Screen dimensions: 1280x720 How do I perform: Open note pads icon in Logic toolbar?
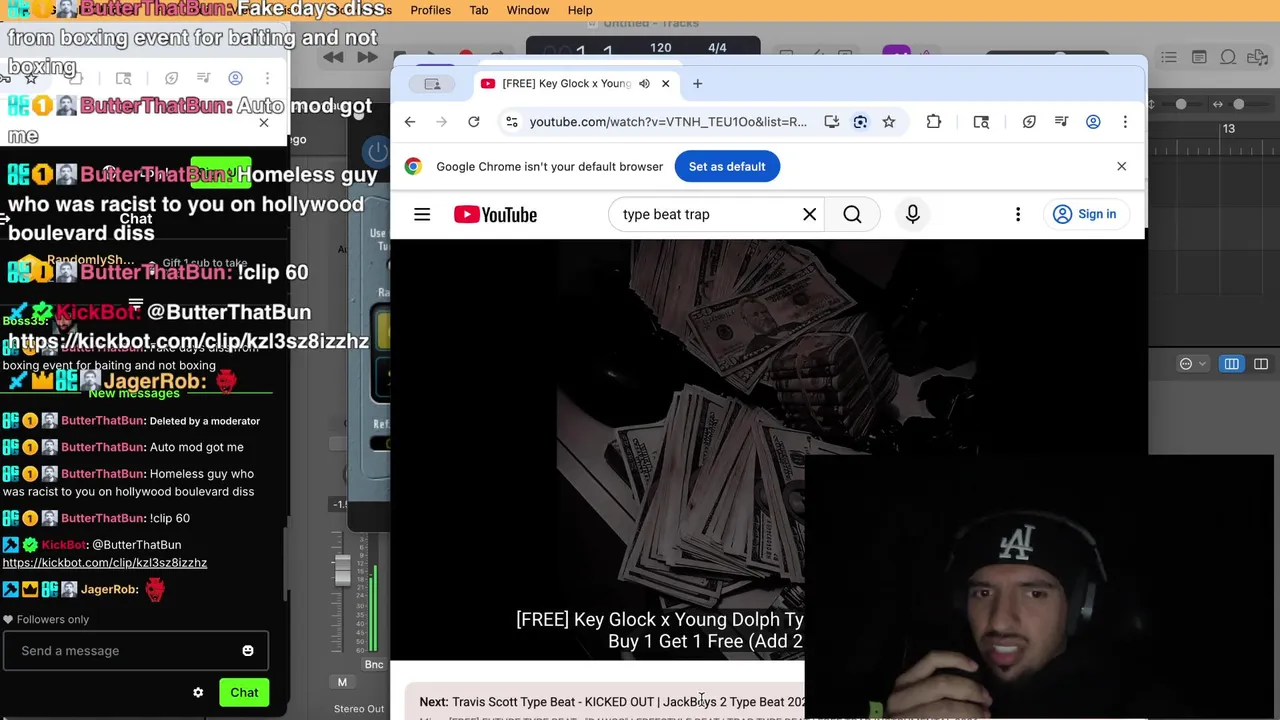[1198, 58]
